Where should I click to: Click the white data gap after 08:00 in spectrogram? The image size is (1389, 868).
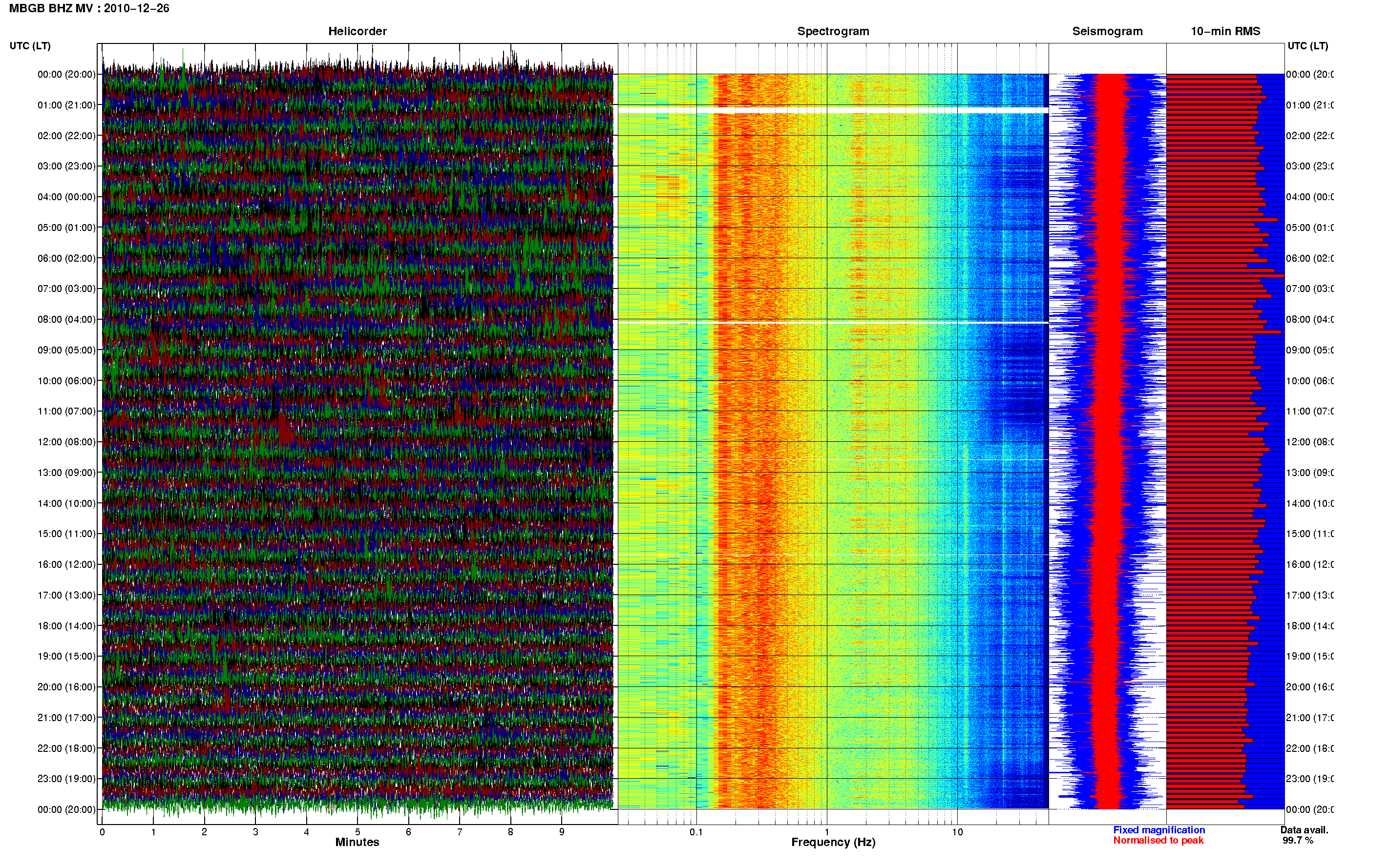[833, 323]
